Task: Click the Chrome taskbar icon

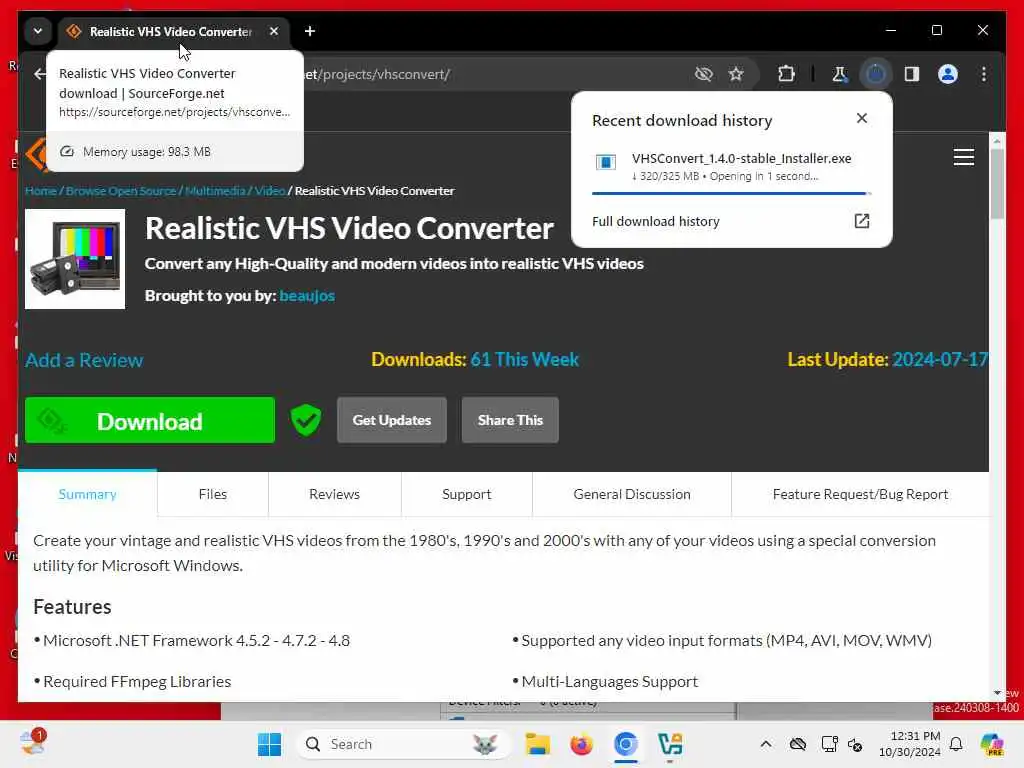Action: (626, 744)
